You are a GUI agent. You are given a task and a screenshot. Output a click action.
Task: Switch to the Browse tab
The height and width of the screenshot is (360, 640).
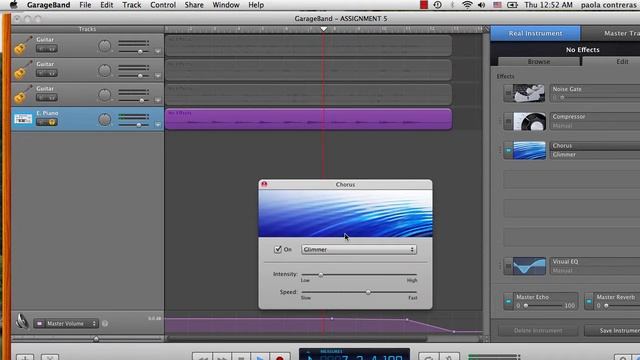(539, 61)
